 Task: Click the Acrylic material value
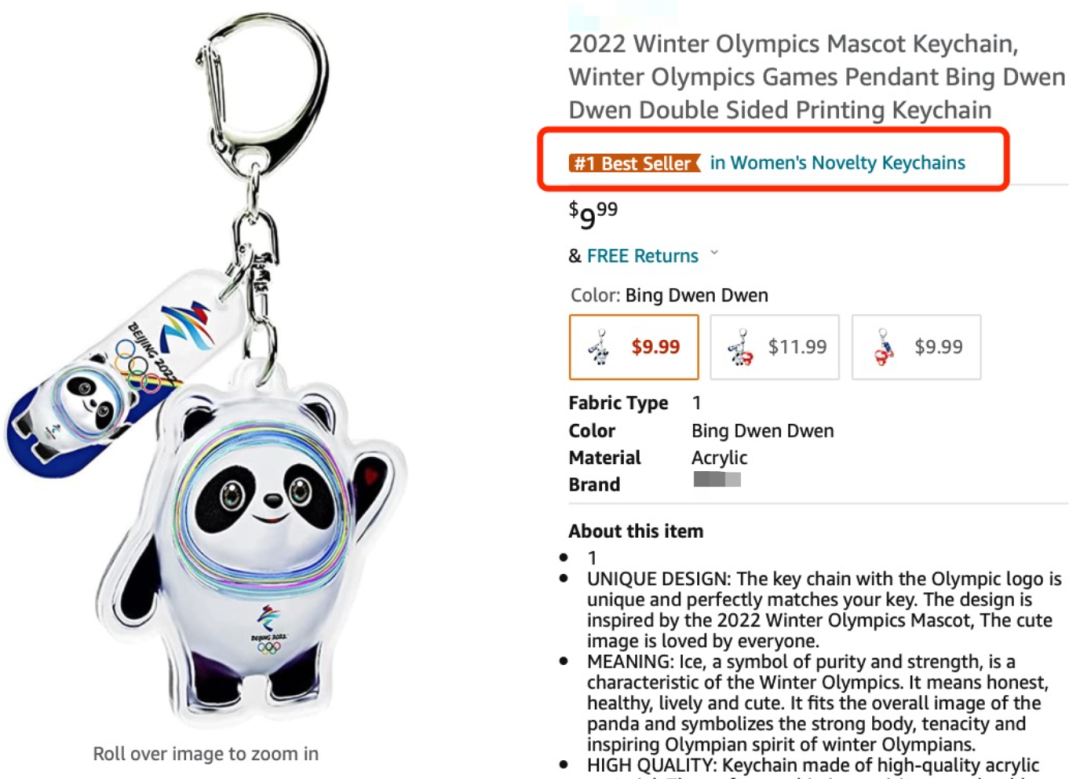[x=719, y=458]
